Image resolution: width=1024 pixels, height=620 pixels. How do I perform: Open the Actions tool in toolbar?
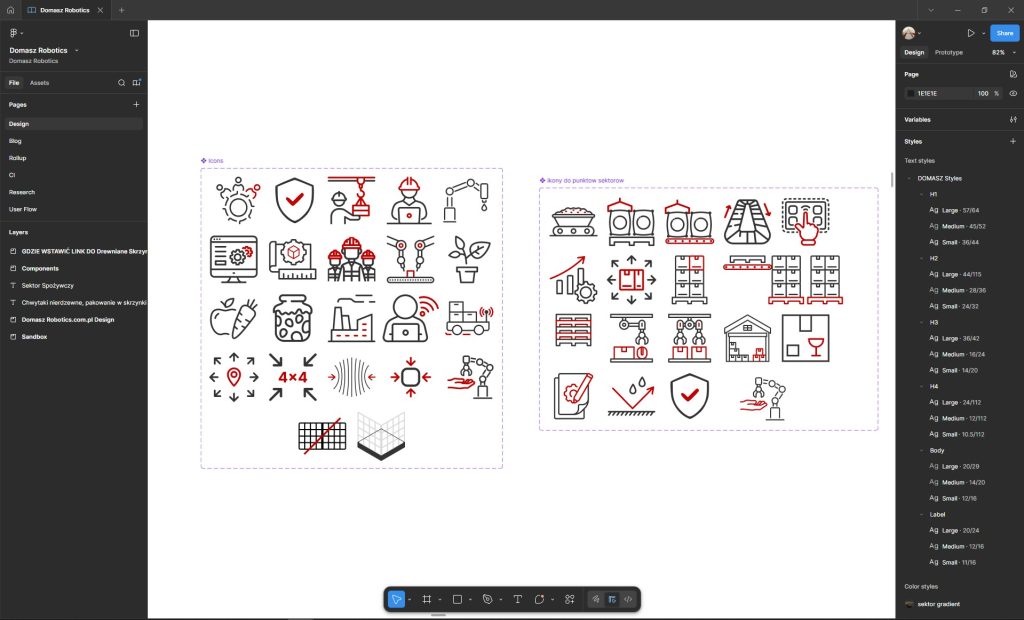pos(569,599)
